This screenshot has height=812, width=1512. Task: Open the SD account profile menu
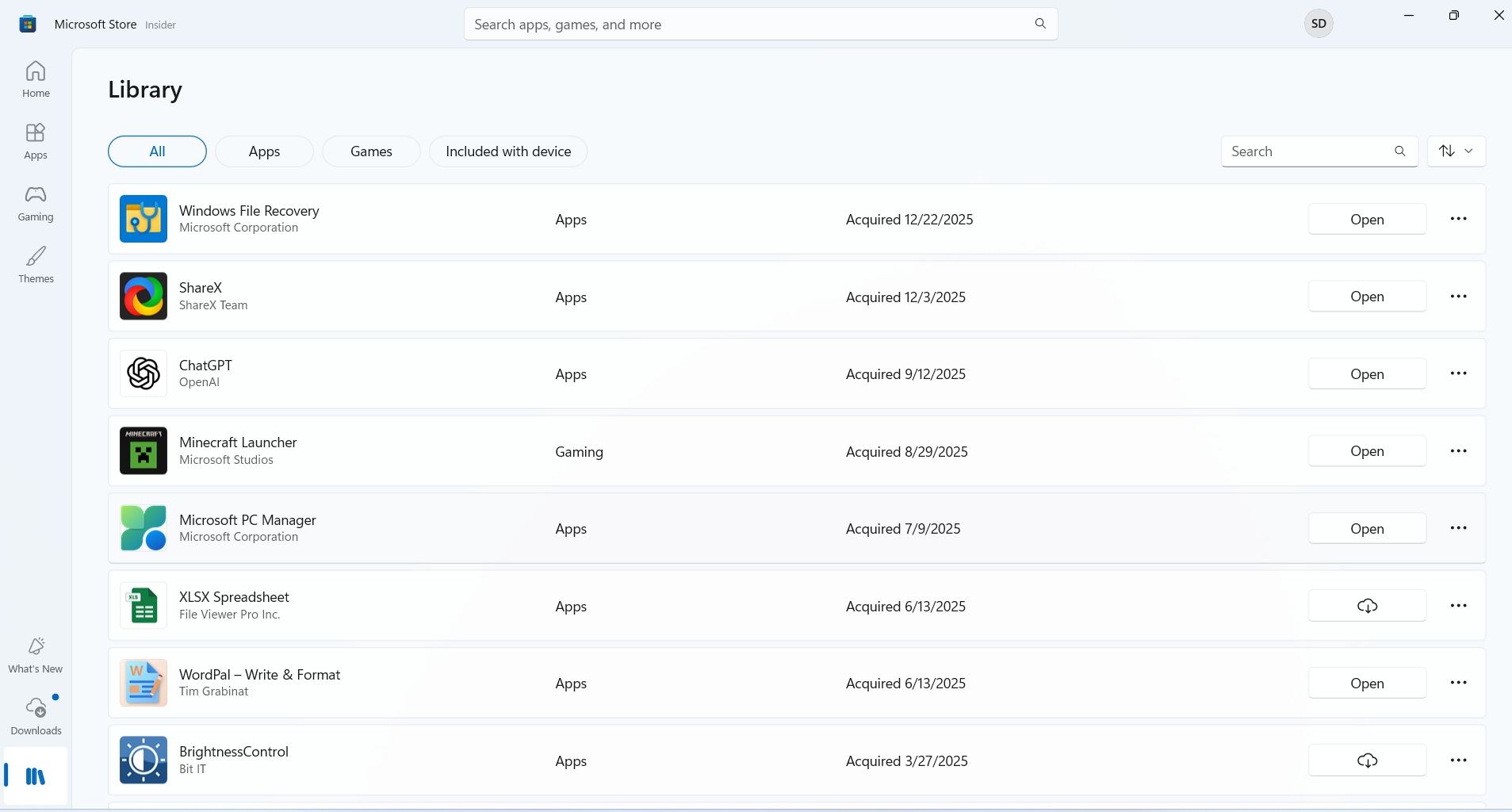(1319, 24)
